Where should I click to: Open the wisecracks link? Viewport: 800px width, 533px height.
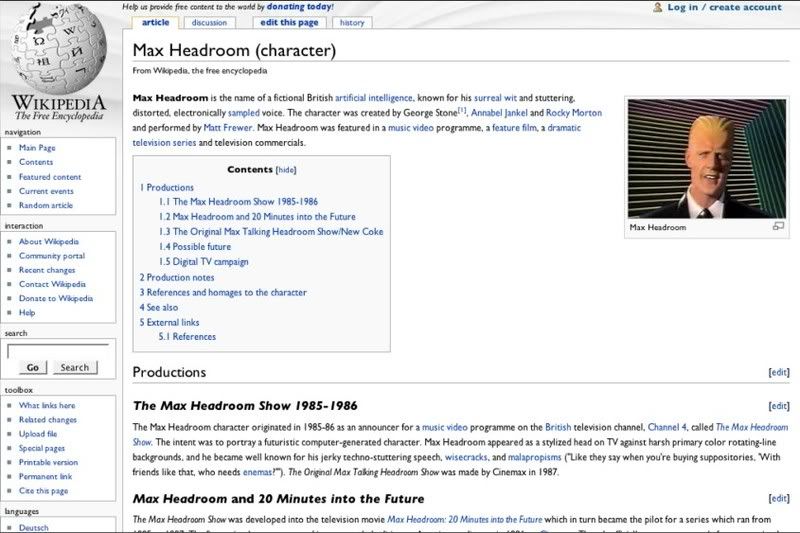click(x=466, y=457)
